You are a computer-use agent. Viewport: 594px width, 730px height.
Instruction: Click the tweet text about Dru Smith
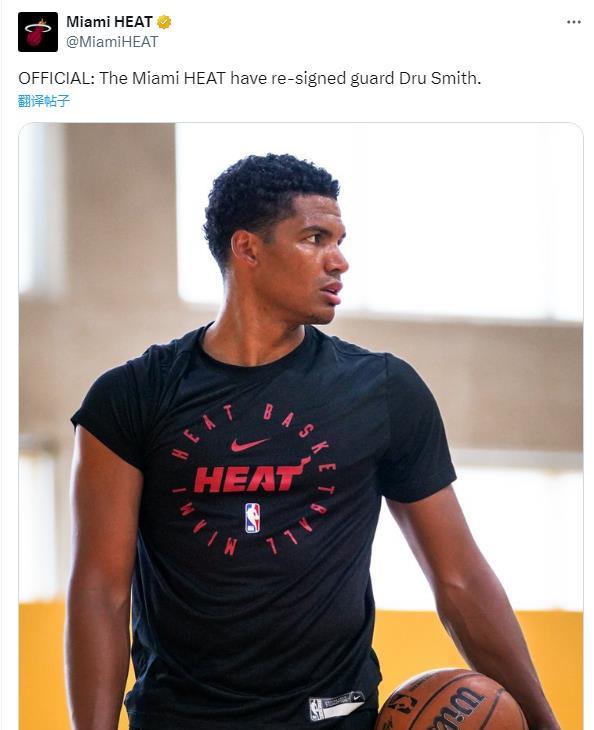(x=250, y=78)
